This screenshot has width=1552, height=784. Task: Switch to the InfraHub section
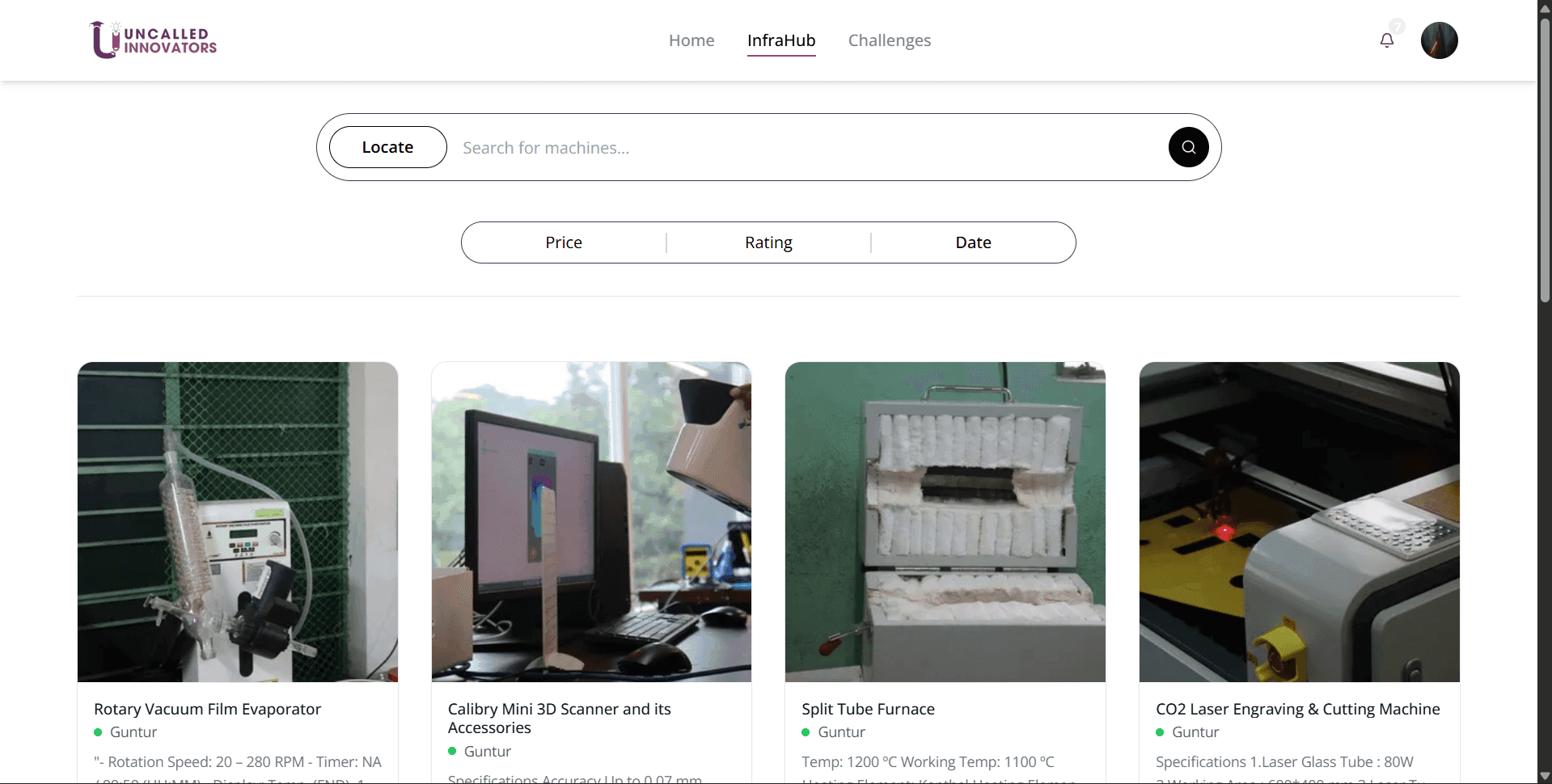(x=780, y=40)
